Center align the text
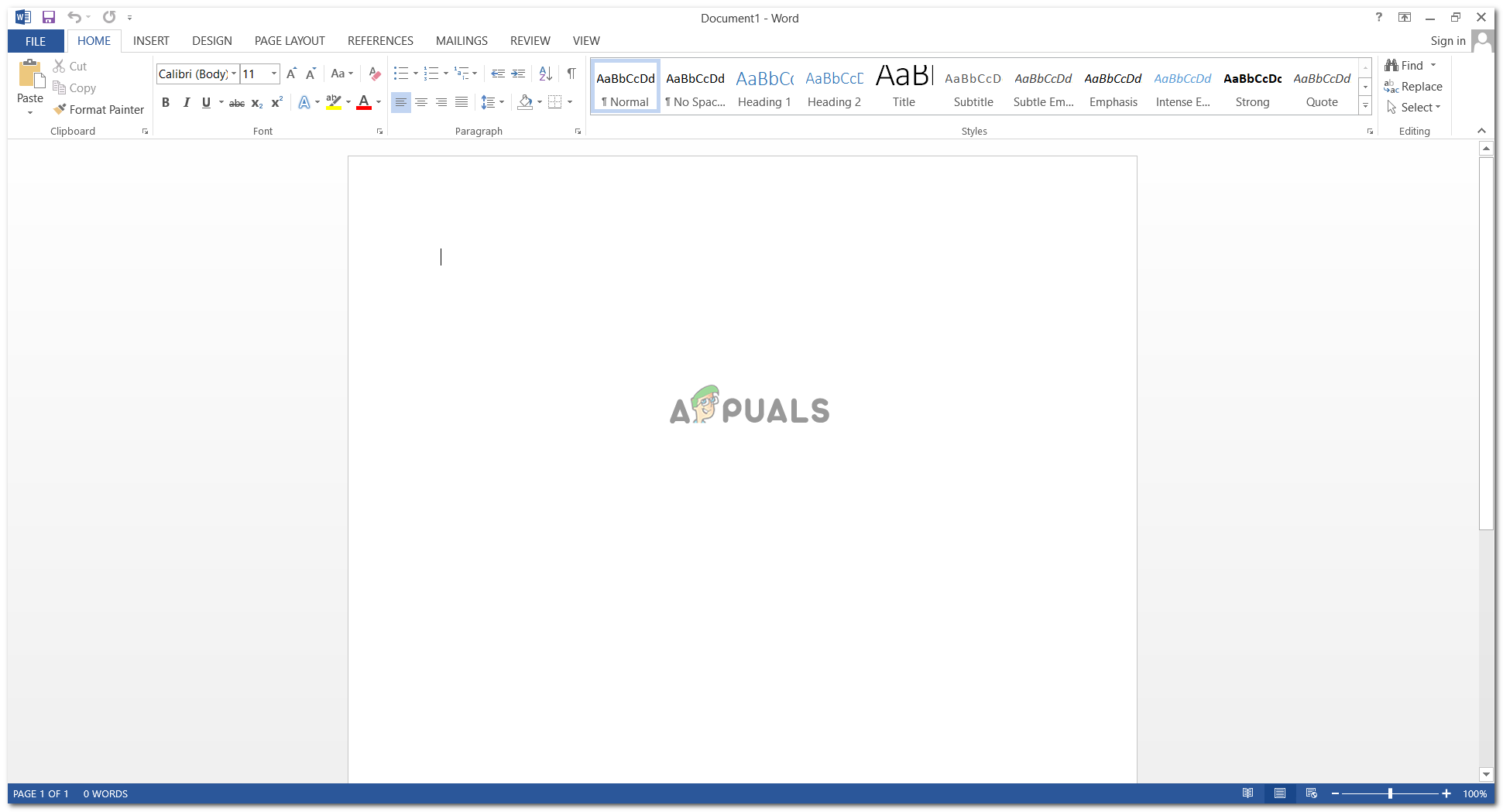 421,102
